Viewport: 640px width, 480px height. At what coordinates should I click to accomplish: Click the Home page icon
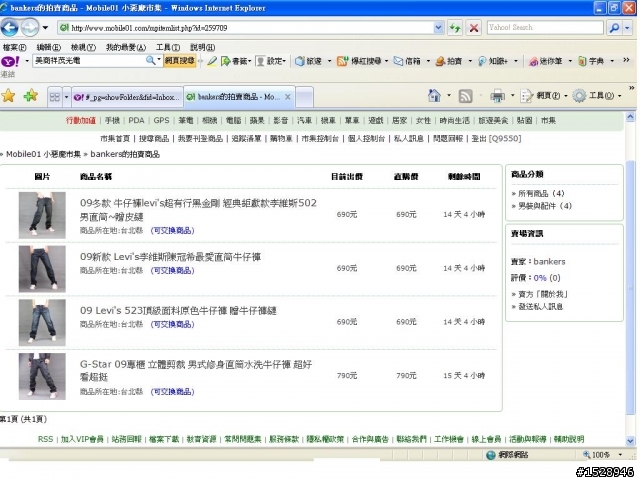(434, 96)
